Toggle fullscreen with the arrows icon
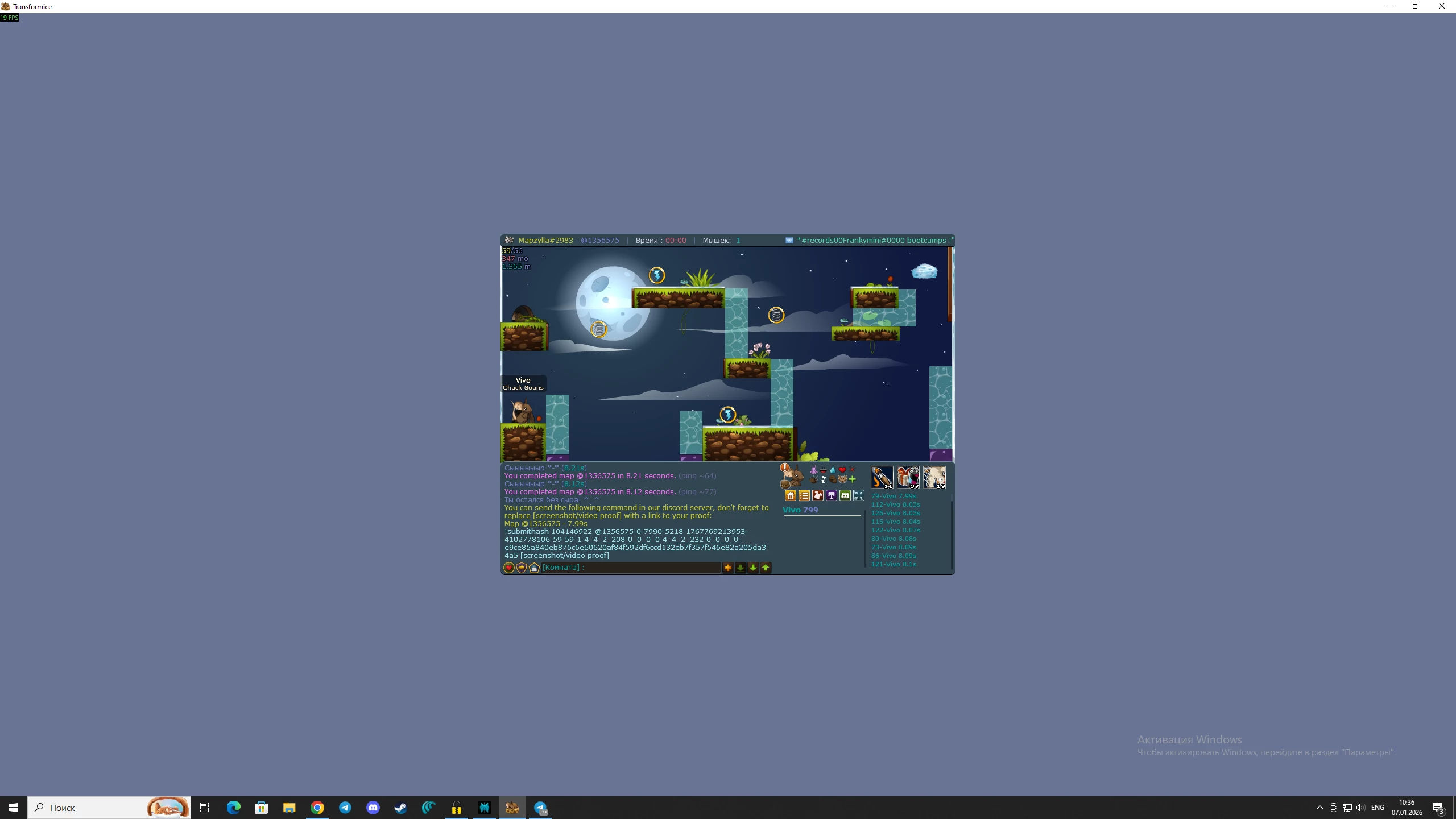1456x819 pixels. [x=859, y=495]
